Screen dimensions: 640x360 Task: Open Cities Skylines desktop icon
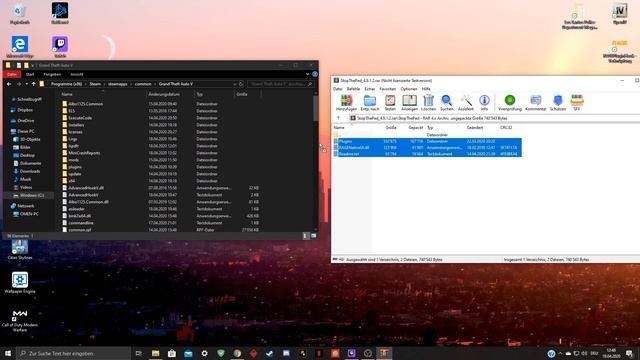20,249
